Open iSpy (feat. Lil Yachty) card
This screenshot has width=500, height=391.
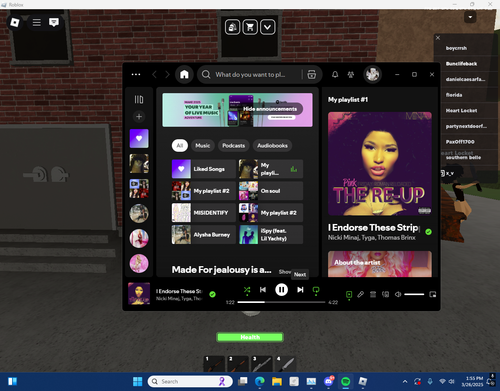pos(271,234)
